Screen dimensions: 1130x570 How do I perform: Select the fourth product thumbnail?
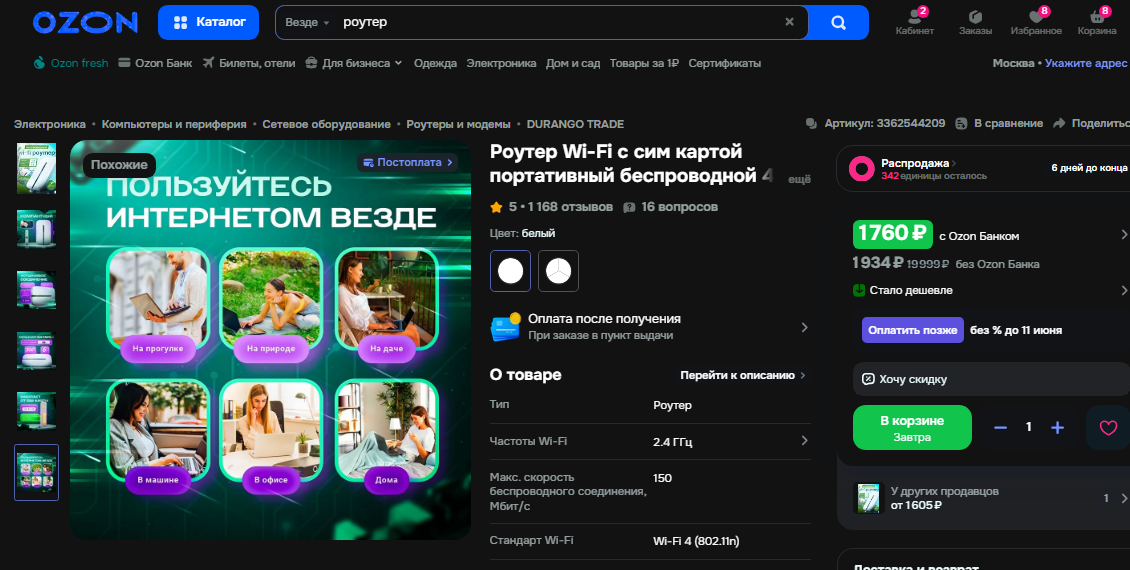36,350
